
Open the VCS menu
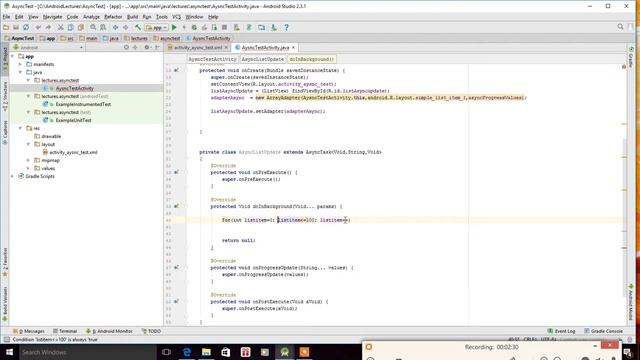(x=176, y=17)
